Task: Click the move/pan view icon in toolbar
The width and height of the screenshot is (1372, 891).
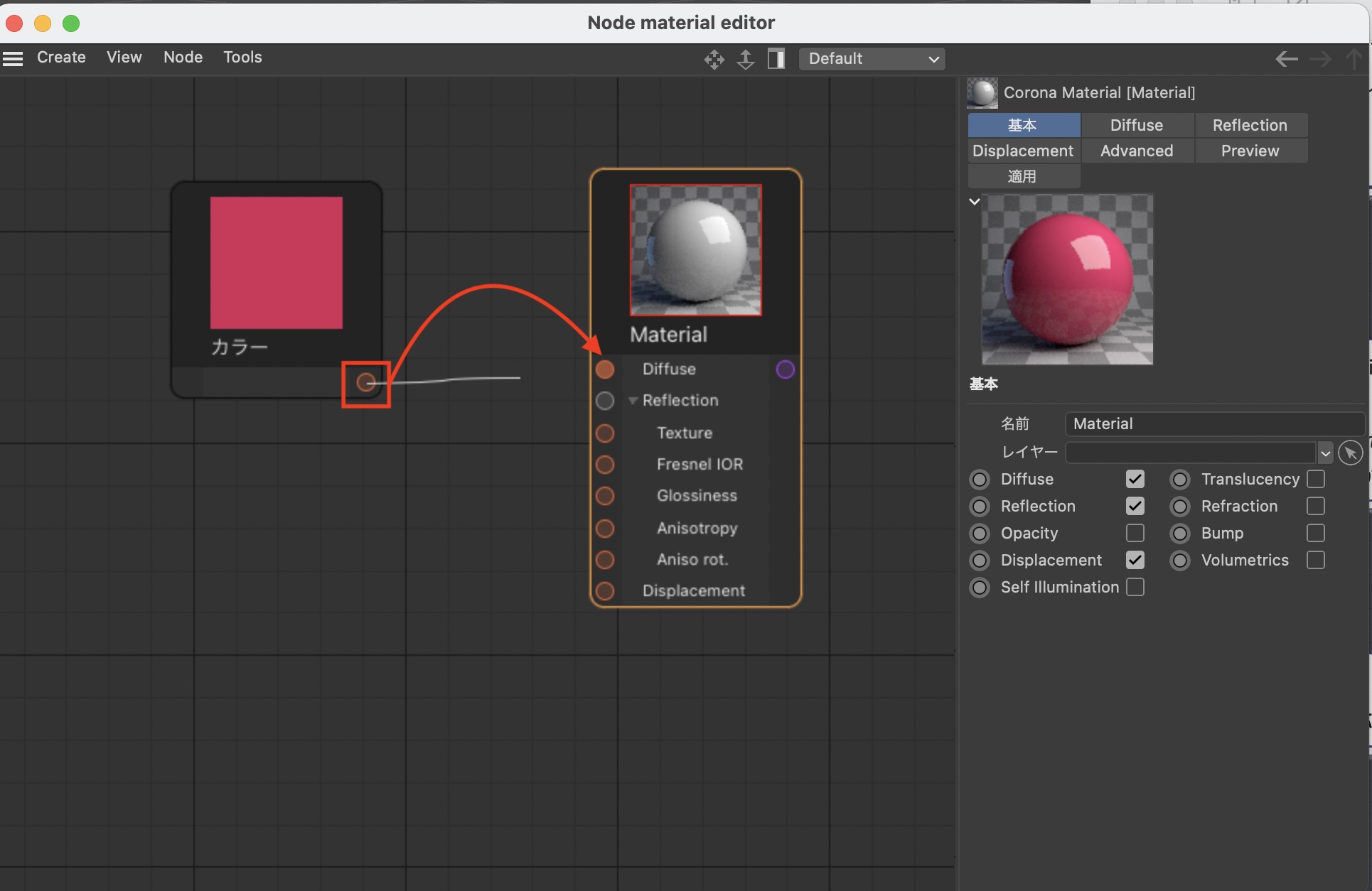Action: pos(714,59)
